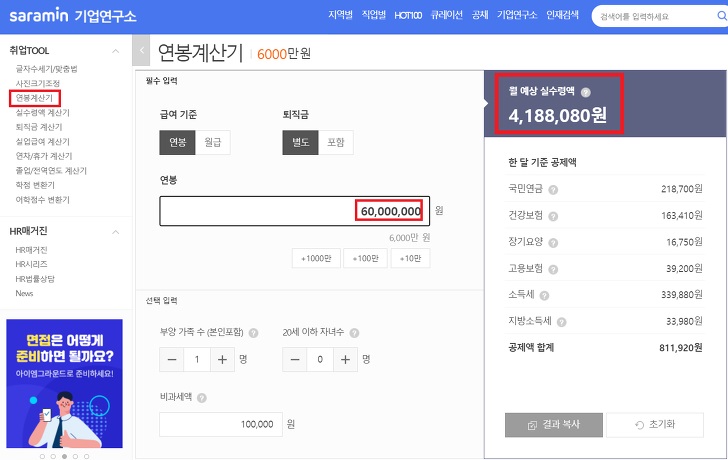Open 실업급여 계산기 sidebar link

pos(42,142)
